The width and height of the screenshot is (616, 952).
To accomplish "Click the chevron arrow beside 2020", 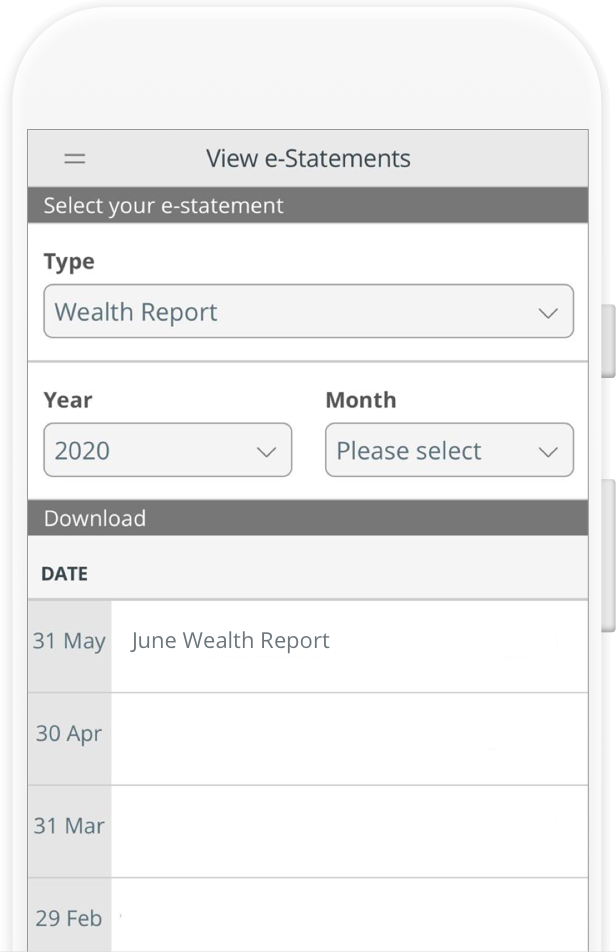I will click(x=266, y=452).
